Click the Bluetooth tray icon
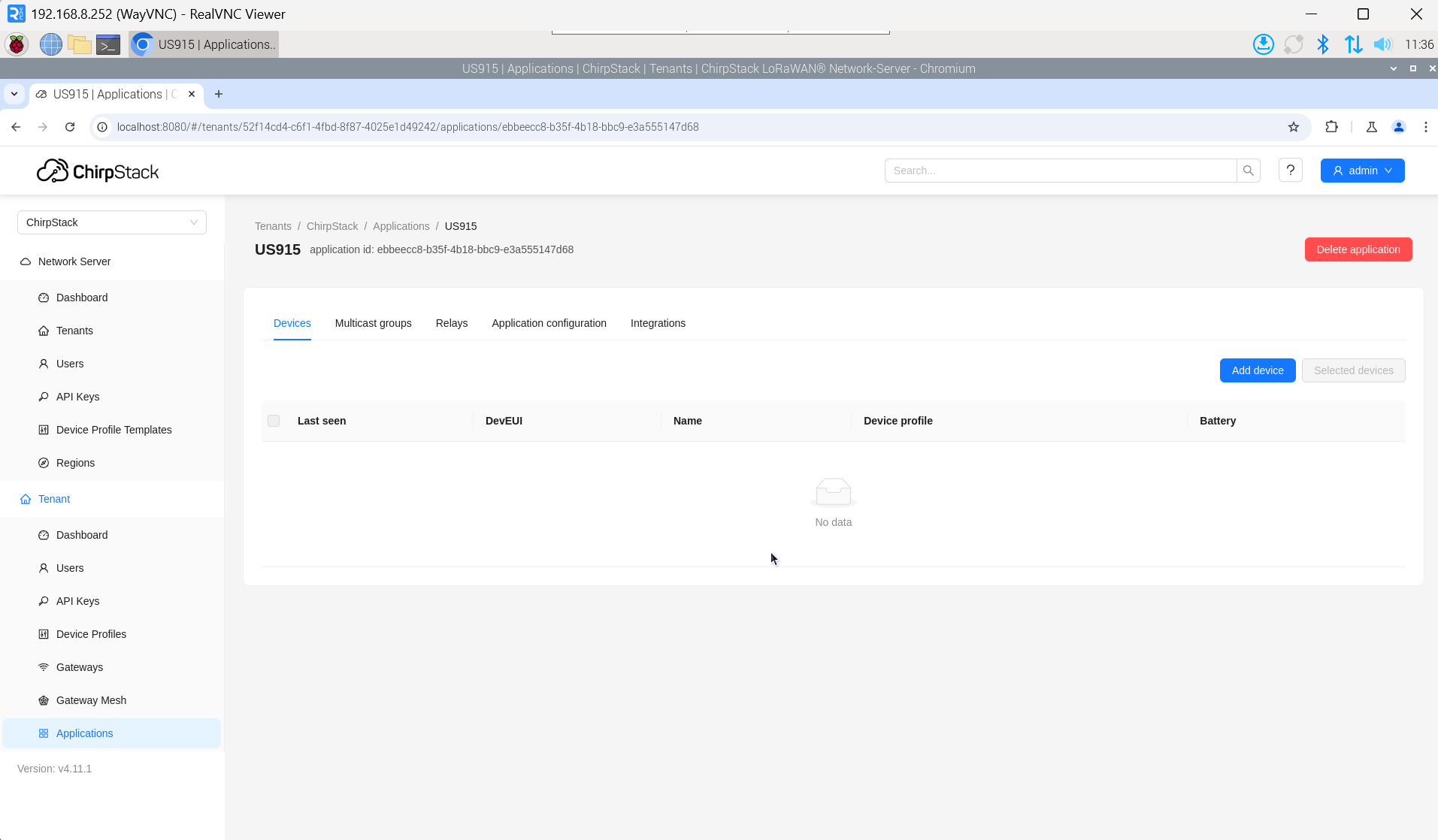The height and width of the screenshot is (840, 1438). pyautogui.click(x=1323, y=44)
